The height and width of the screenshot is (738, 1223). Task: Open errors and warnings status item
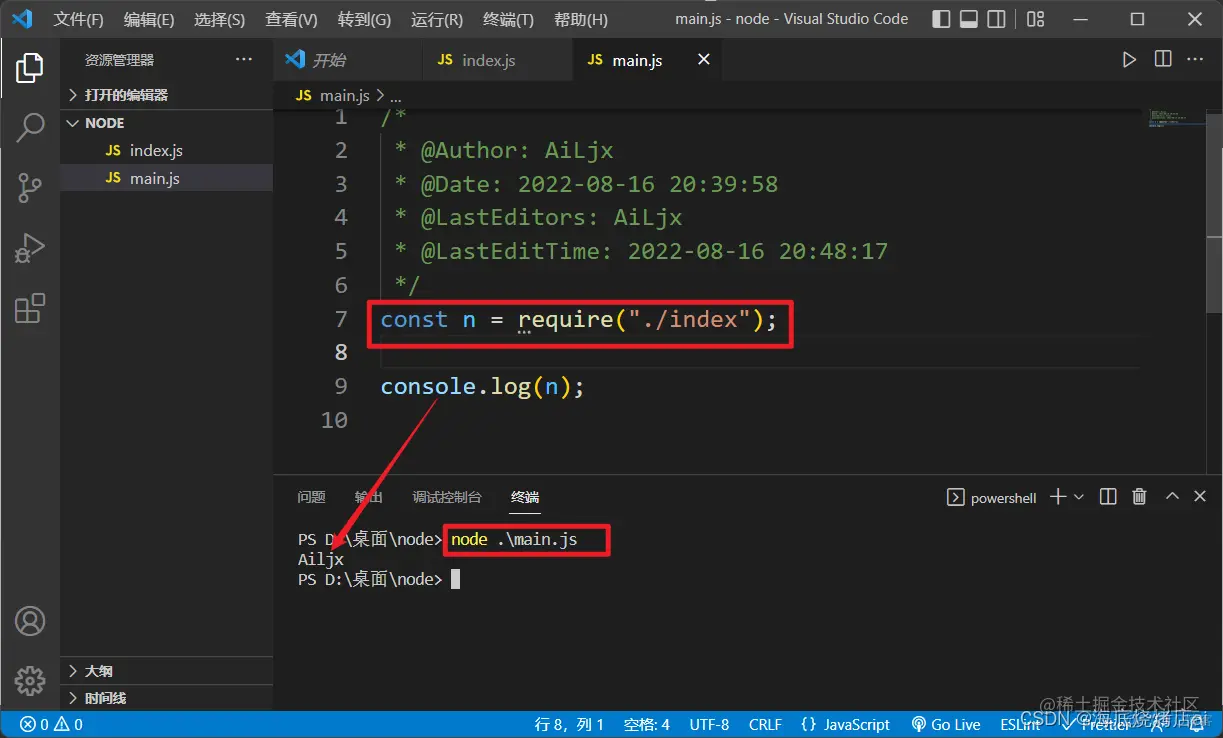click(51, 725)
